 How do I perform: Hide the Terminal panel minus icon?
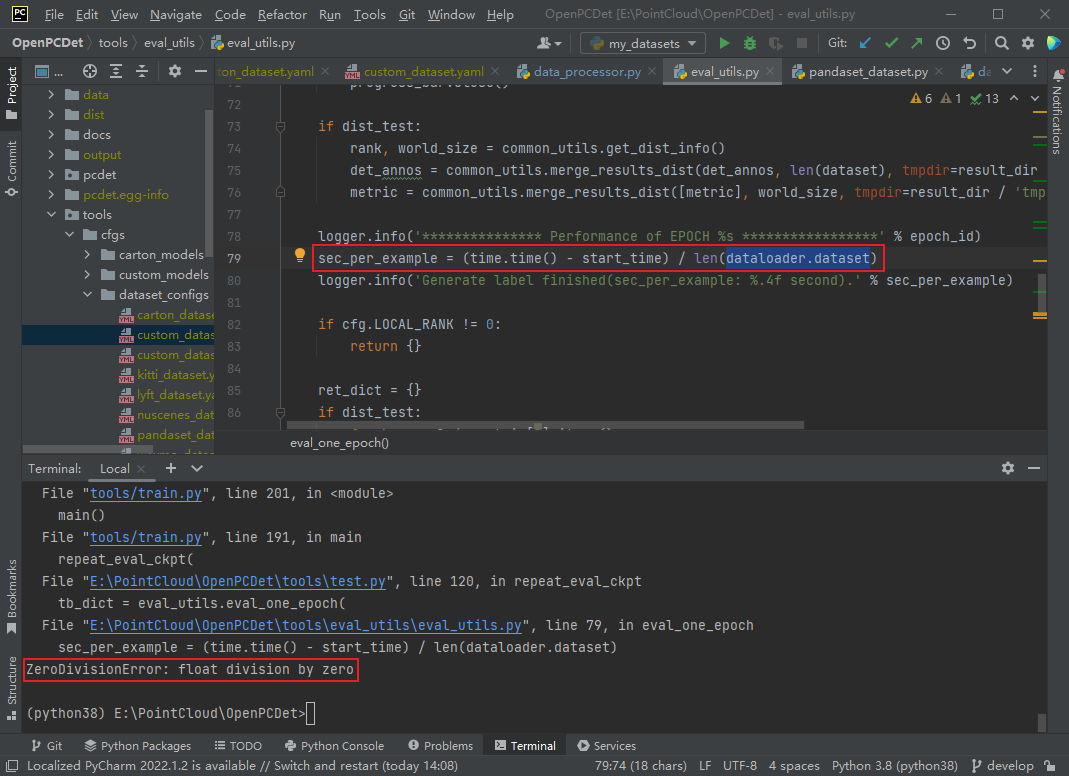point(1034,468)
